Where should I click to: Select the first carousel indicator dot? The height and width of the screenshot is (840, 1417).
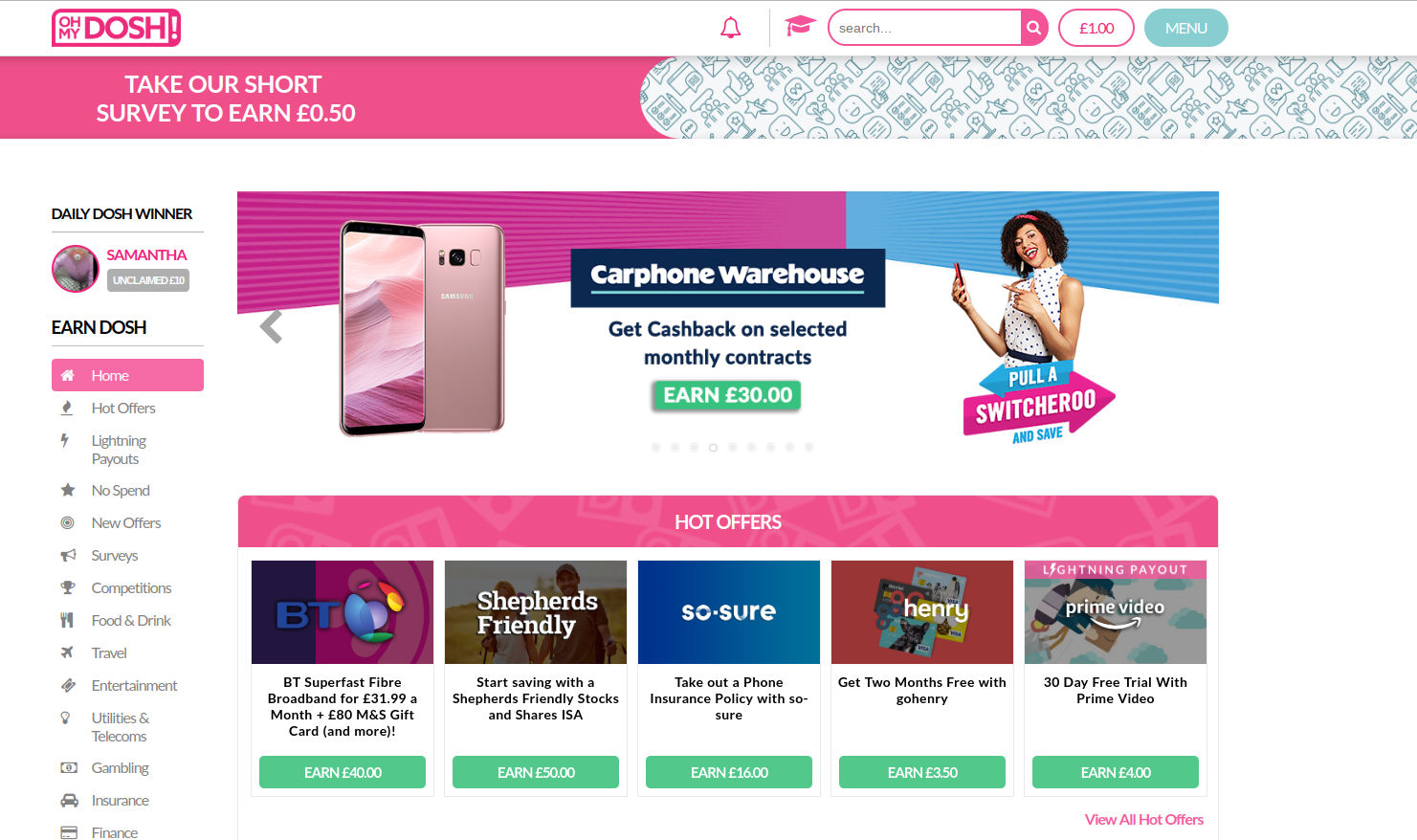point(655,447)
